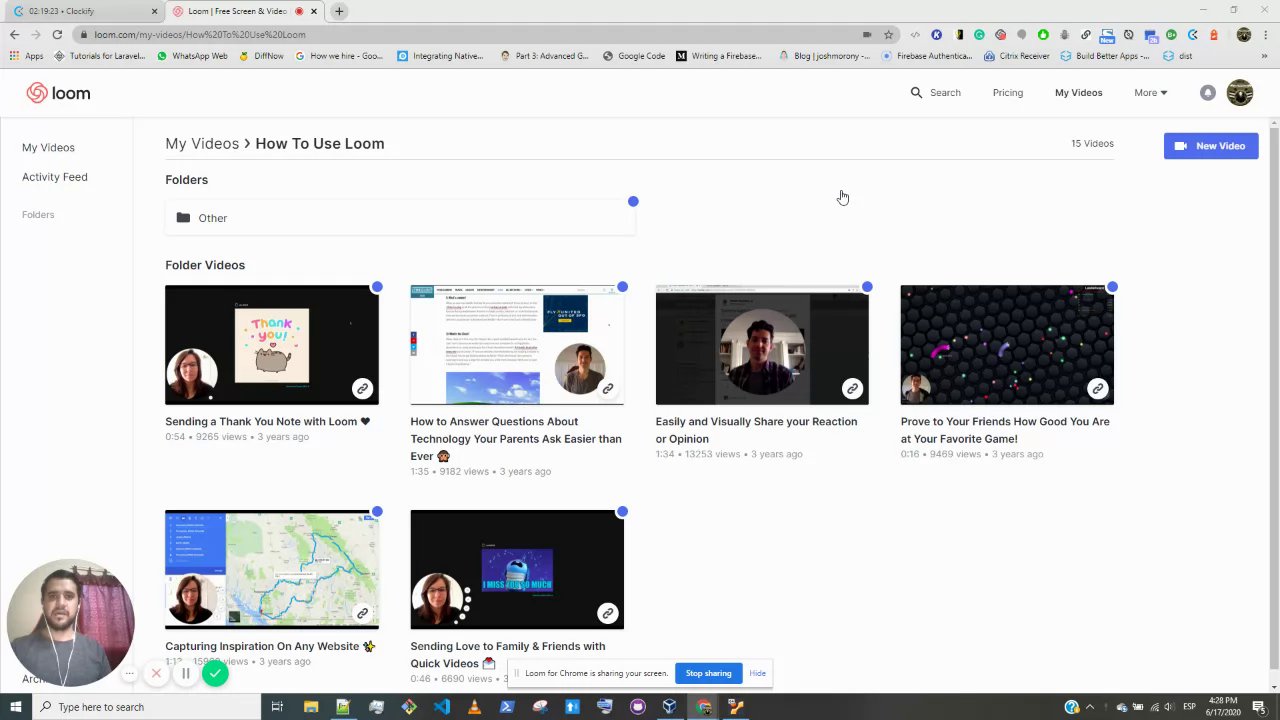Open recording options three-dot button
Image resolution: width=1280 pixels, height=720 pixels.
[129, 673]
